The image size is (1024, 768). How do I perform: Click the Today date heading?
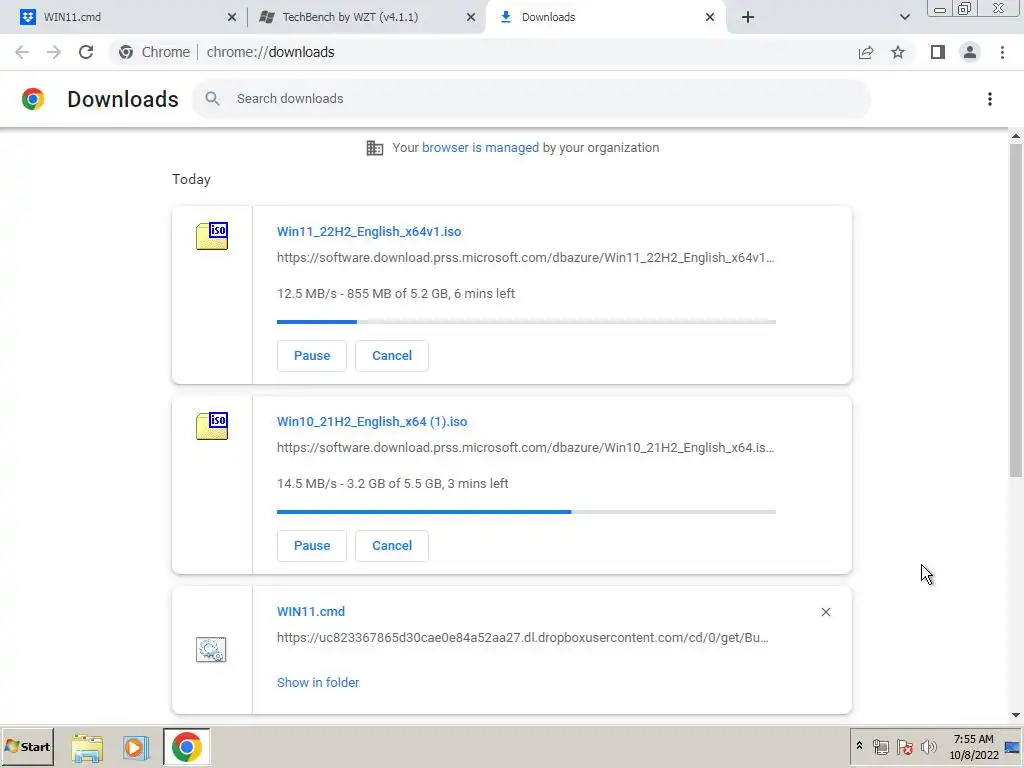191,180
